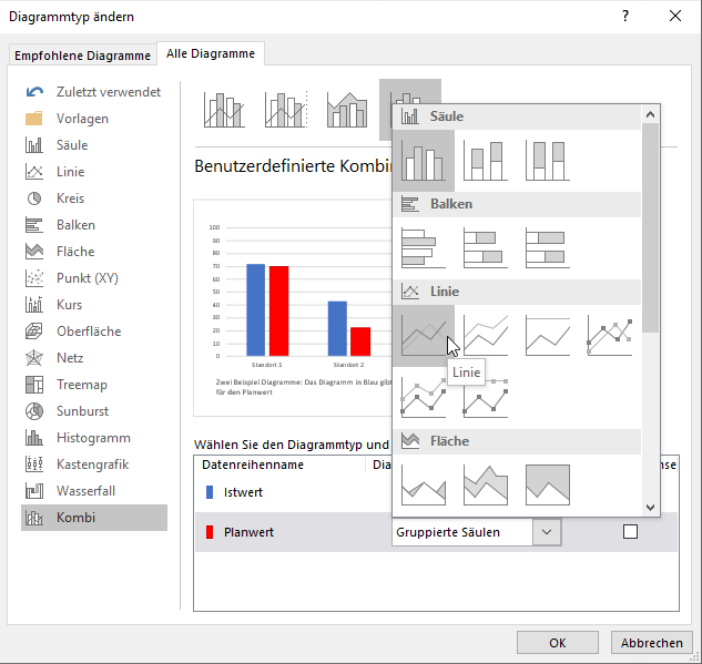Select the first area chart icon under Fläche

pyautogui.click(x=423, y=485)
